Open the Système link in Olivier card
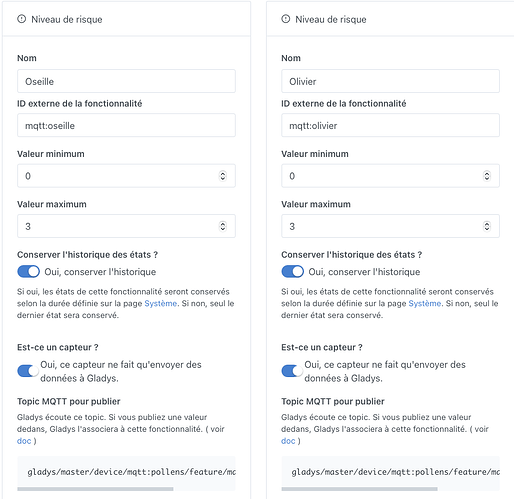514x499 pixels. [425, 303]
